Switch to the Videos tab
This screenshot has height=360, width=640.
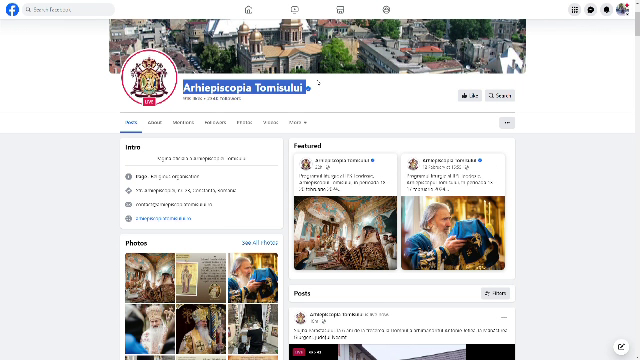point(270,122)
